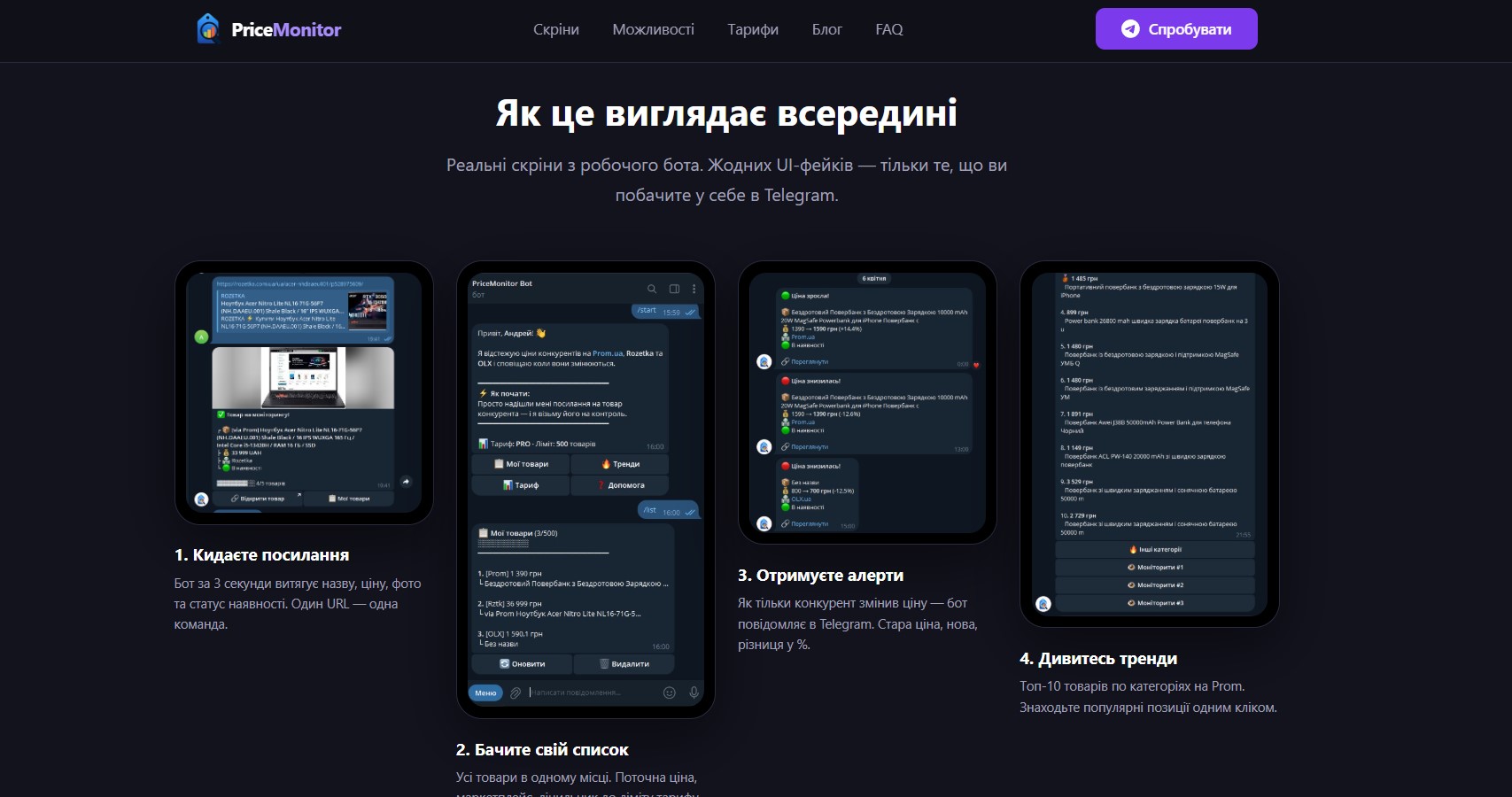
Task: Click Мої товари button in first screenshot
Action: (x=349, y=499)
